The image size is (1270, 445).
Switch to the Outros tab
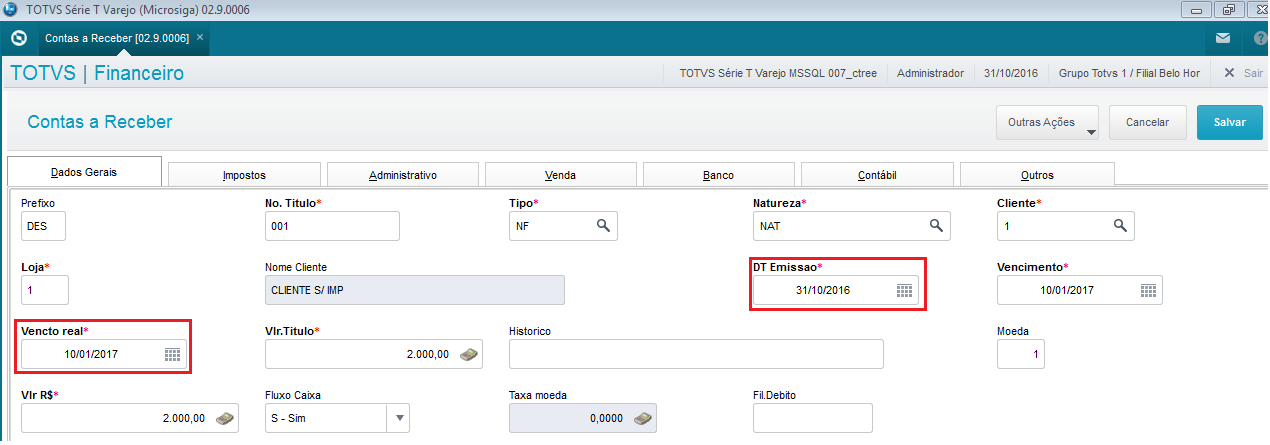tap(1037, 175)
